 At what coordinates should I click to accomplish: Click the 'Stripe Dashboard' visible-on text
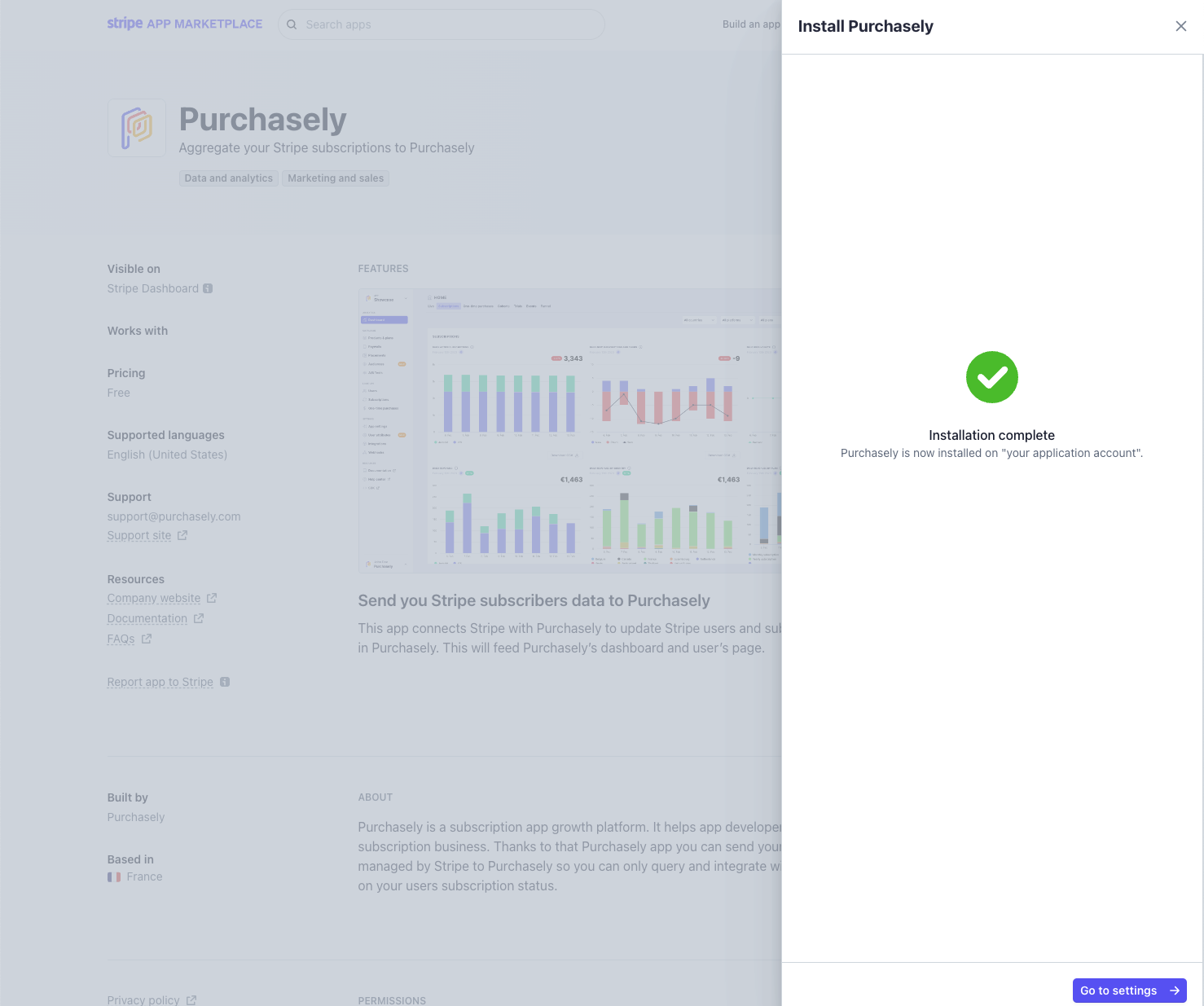pos(152,288)
